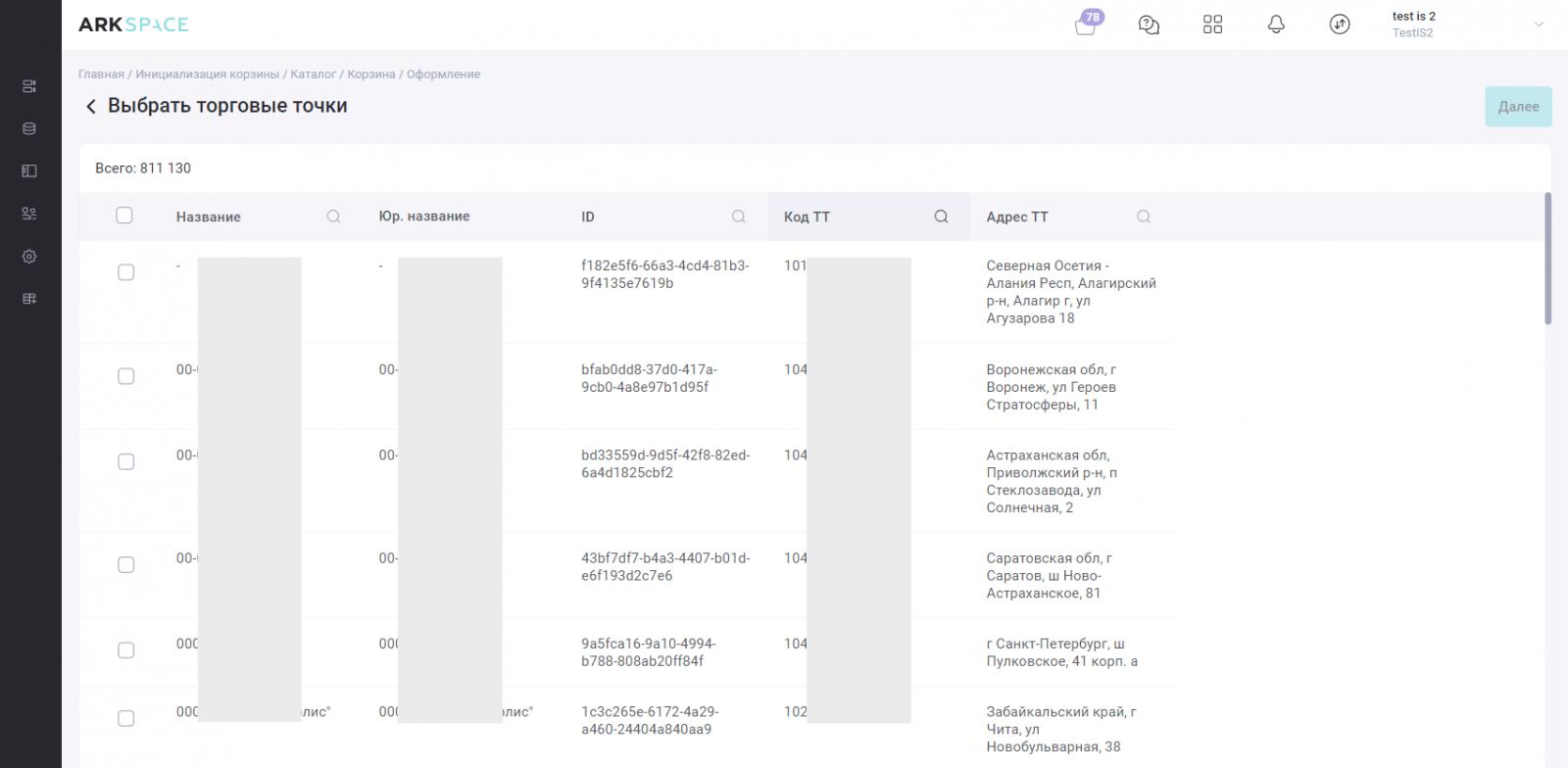The width and height of the screenshot is (1568, 768).
Task: Go to Инициализация корзины breadcrumb
Action: [x=208, y=74]
